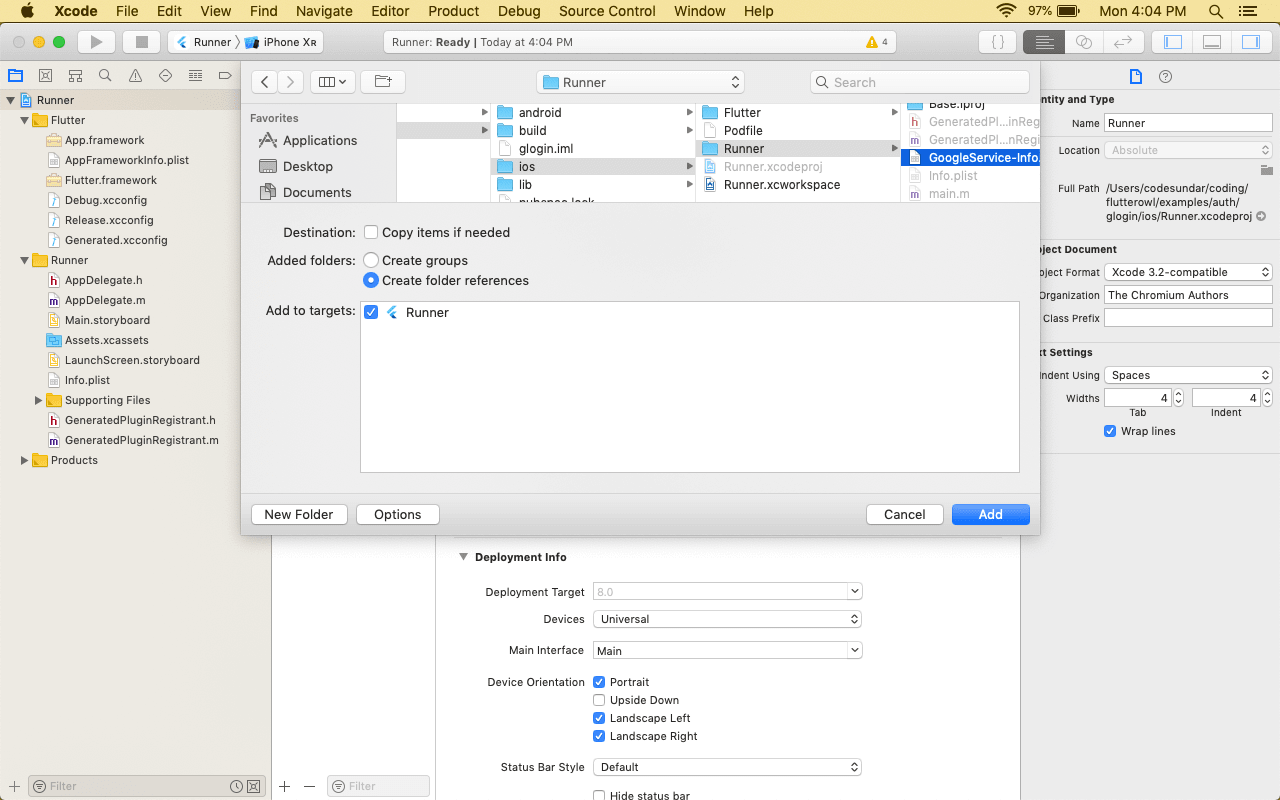Viewport: 1280px width, 800px height.
Task: Open the Find navigator magnifier icon
Action: (105, 76)
